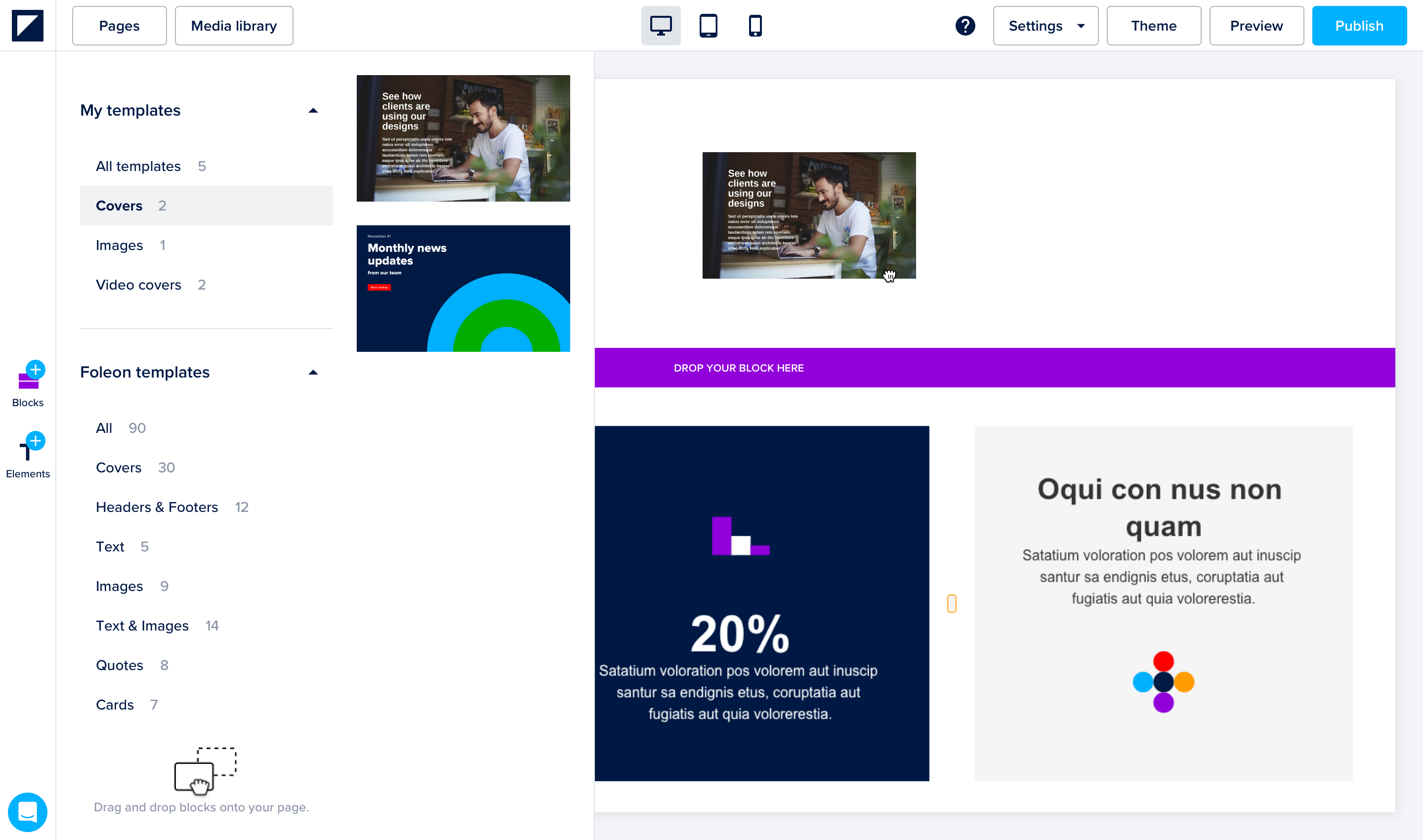Collapse the Foleon templates section
1423x840 pixels.
[x=313, y=373]
